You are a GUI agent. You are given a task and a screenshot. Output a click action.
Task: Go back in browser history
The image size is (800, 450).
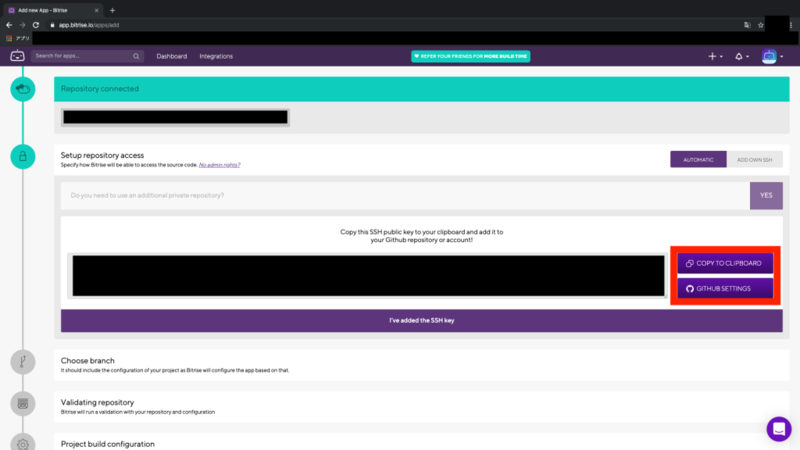click(x=9, y=24)
